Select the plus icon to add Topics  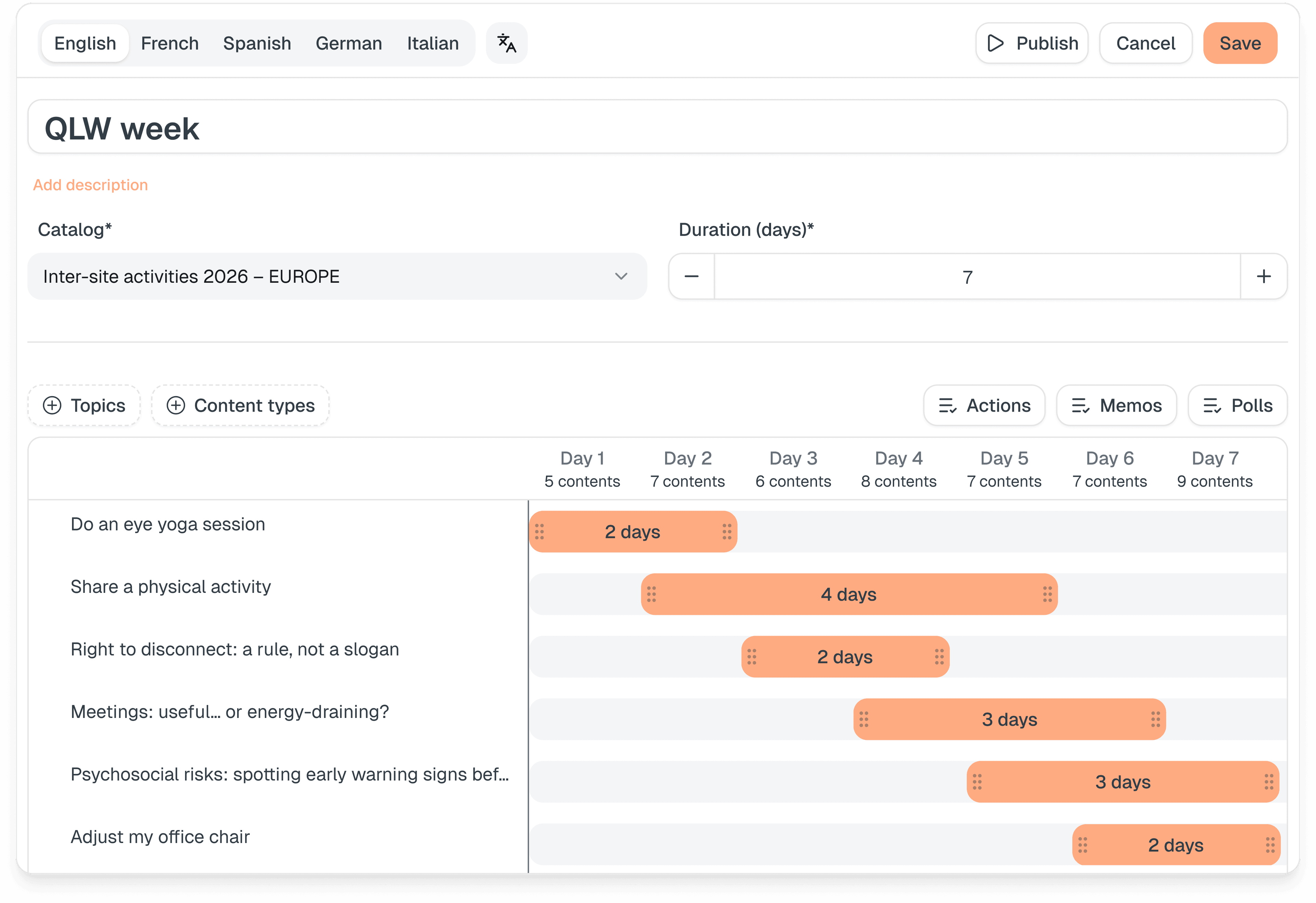(x=52, y=405)
